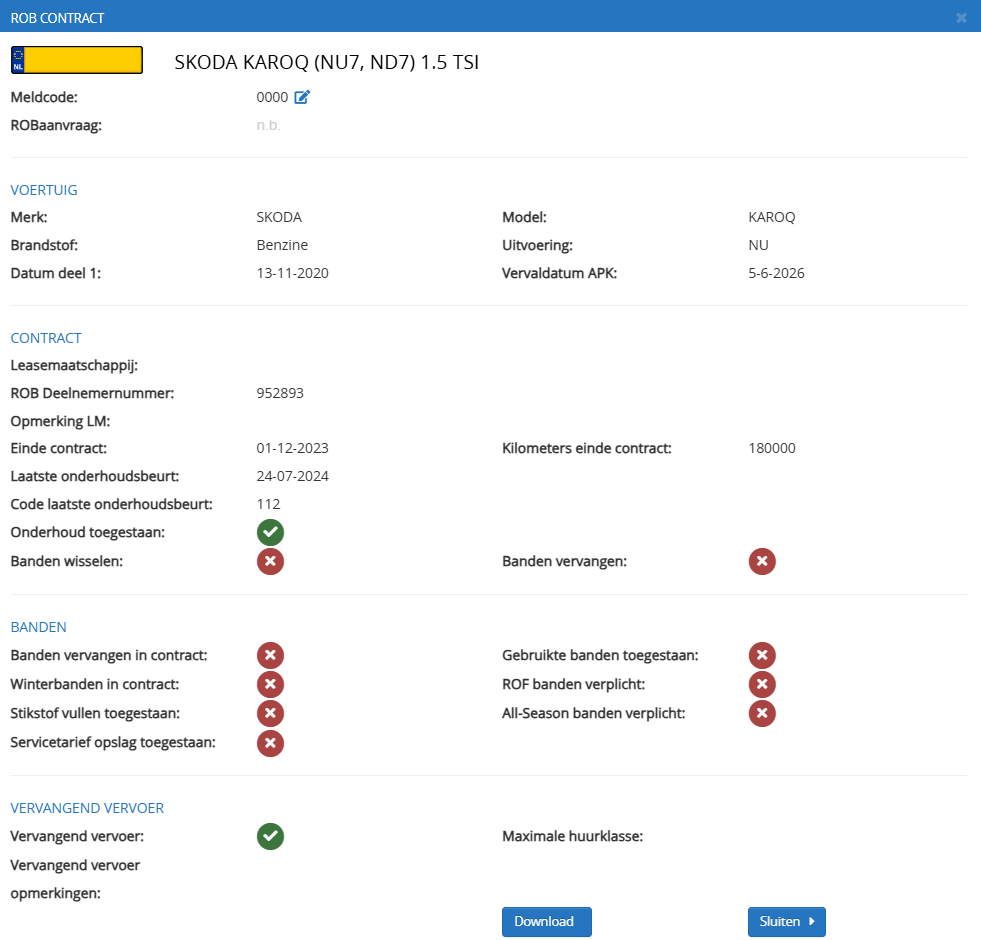The width and height of the screenshot is (981, 940).
Task: Click the Skoda Karoq vehicle title
Action: pos(327,62)
